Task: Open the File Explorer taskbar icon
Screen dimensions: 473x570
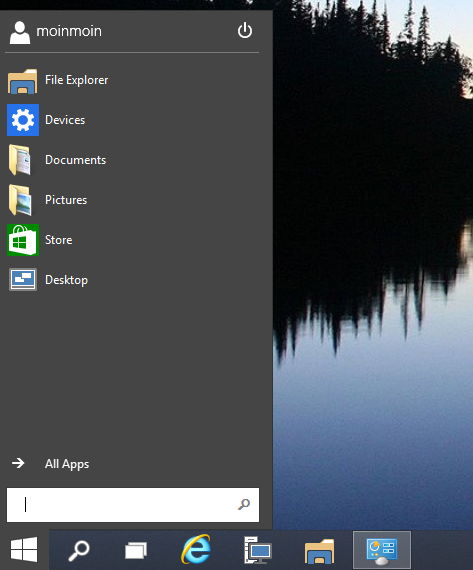Action: tap(319, 551)
